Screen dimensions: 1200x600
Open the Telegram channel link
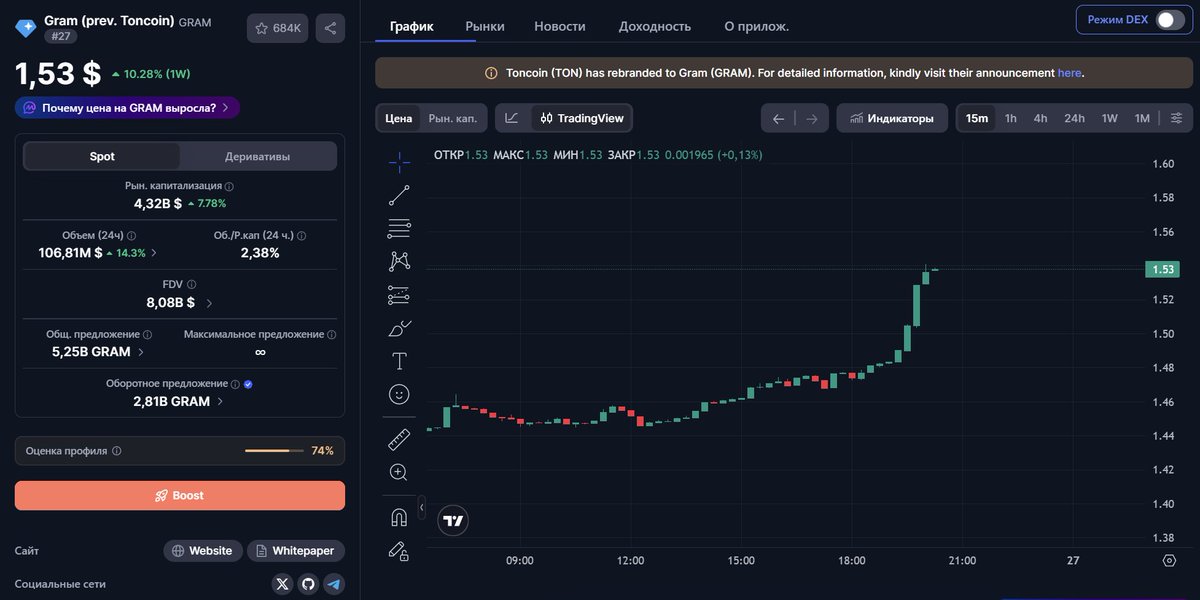click(x=334, y=584)
